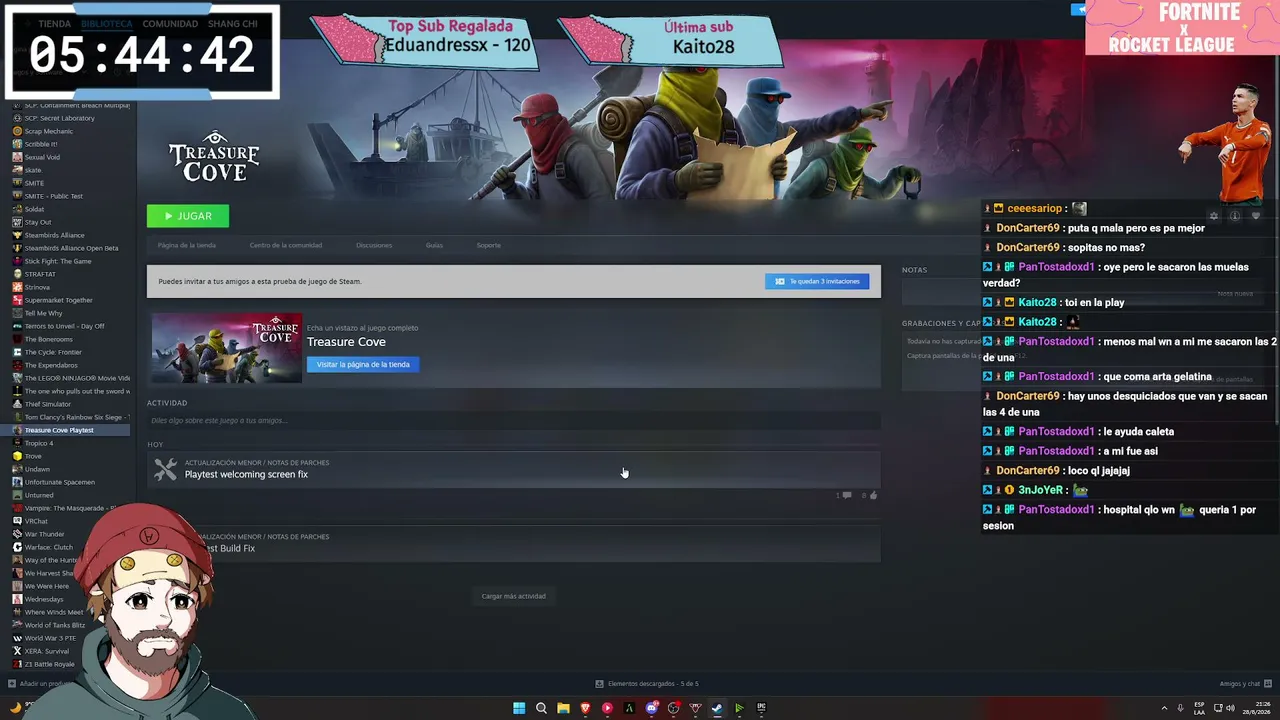Screen dimensions: 1280x720
Task: Click the Trove game icon in sidebar
Action: (x=17, y=456)
